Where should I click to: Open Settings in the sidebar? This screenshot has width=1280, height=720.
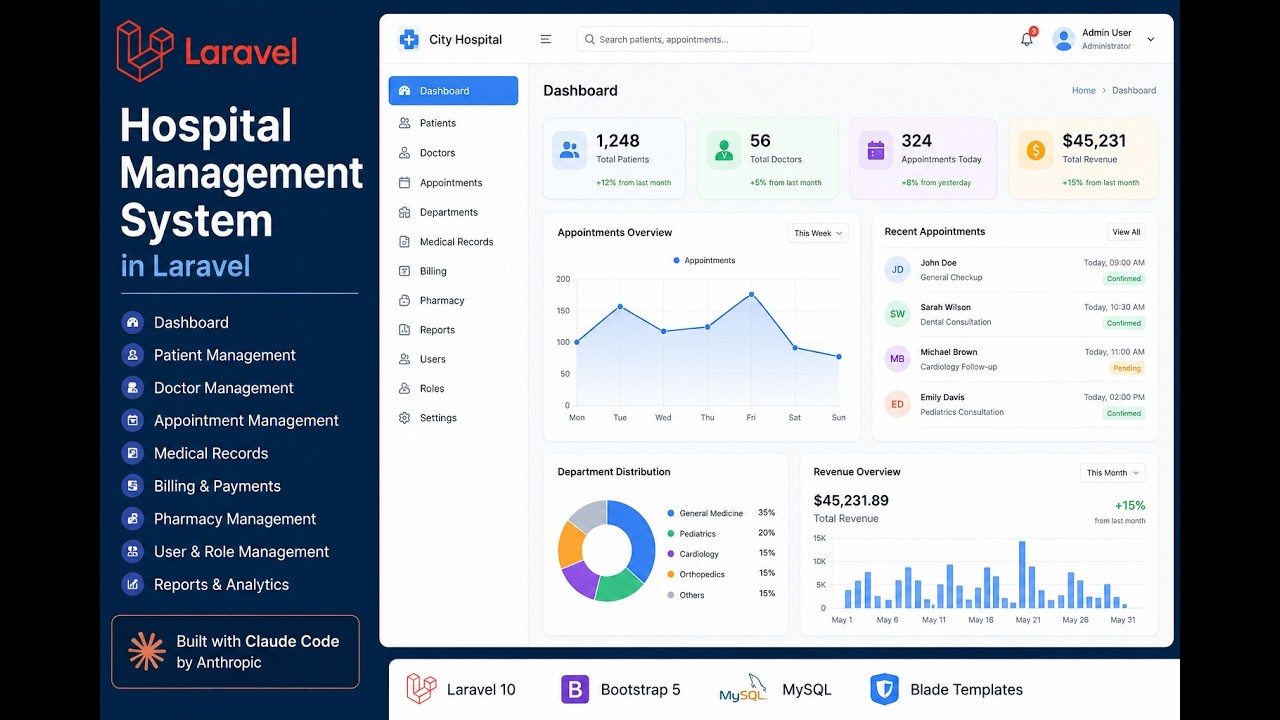click(x=453, y=418)
